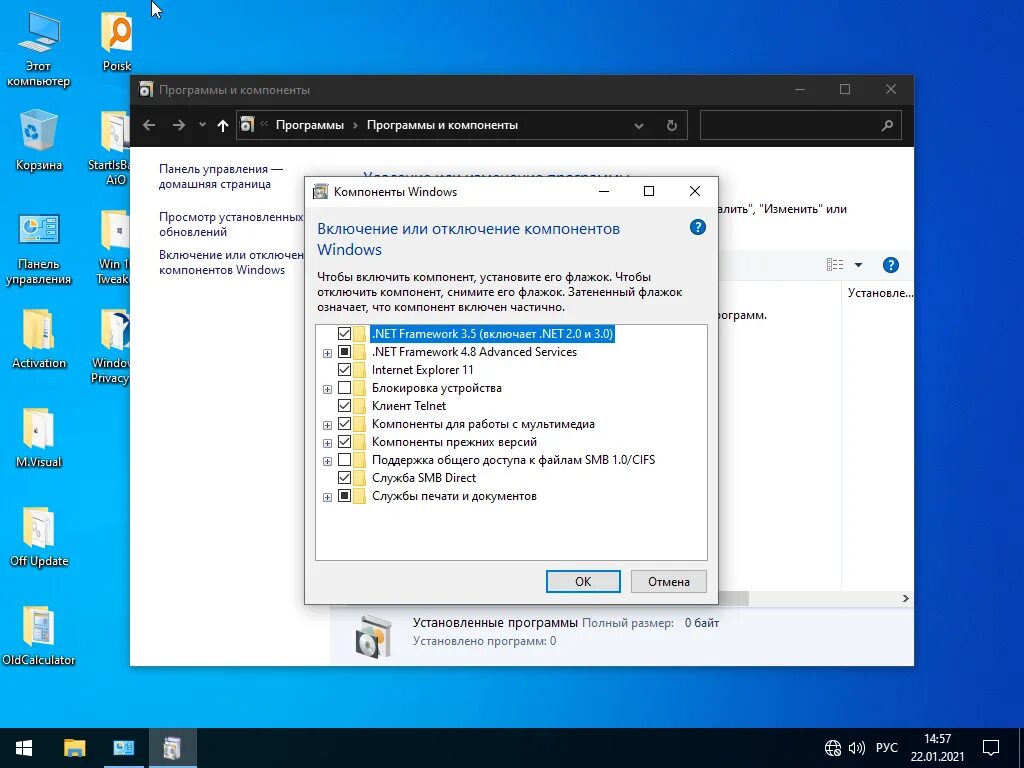
Task: Select the Activation folder on desktop
Action: 39,340
